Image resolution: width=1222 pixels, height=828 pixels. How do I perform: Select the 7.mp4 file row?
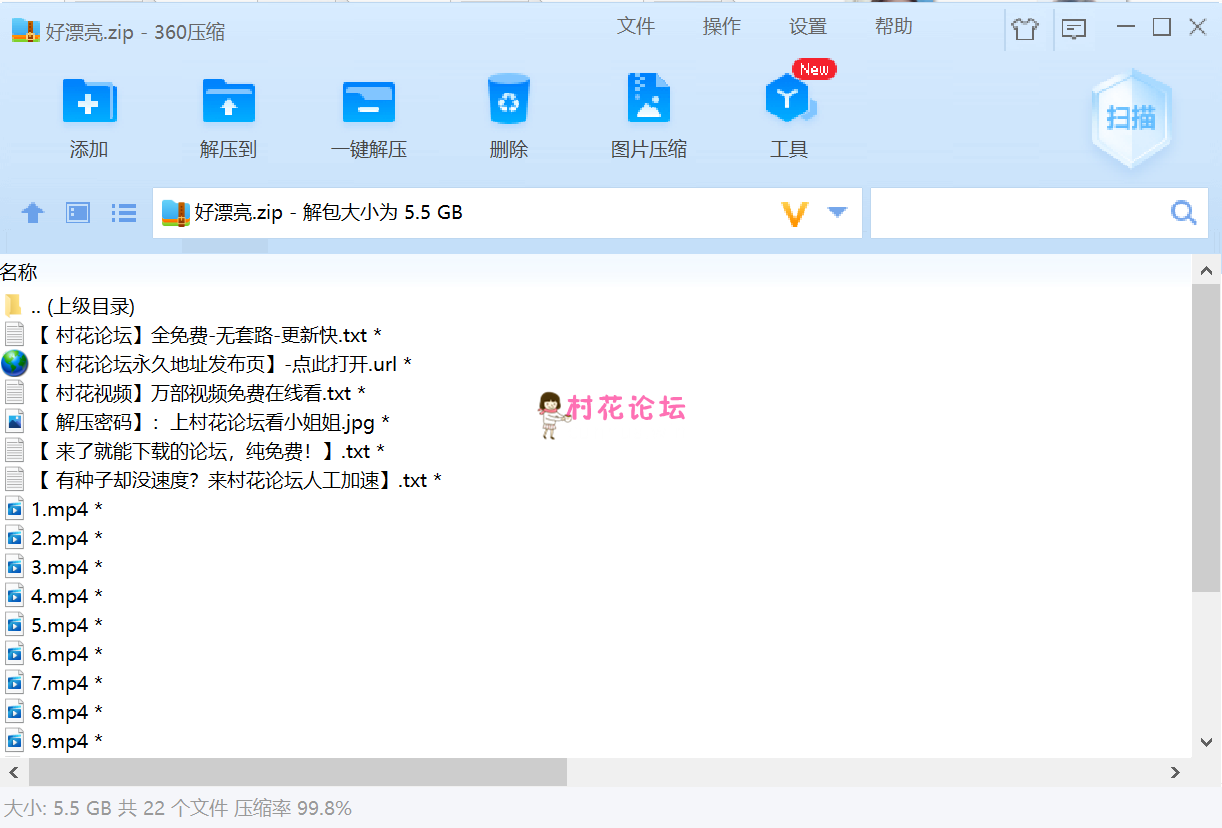point(596,683)
